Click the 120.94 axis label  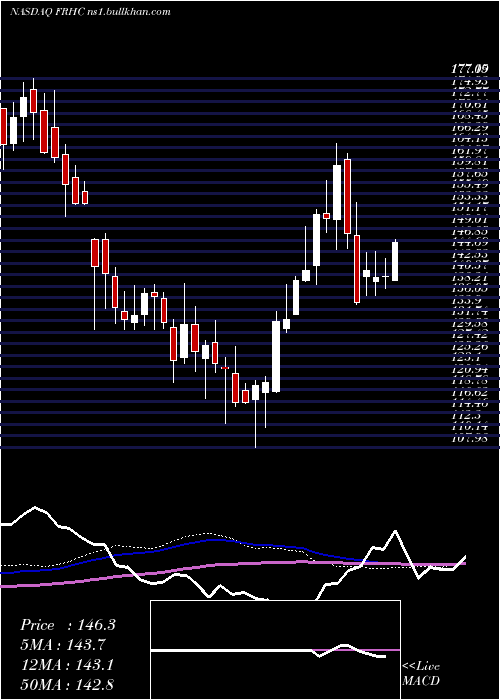click(469, 370)
